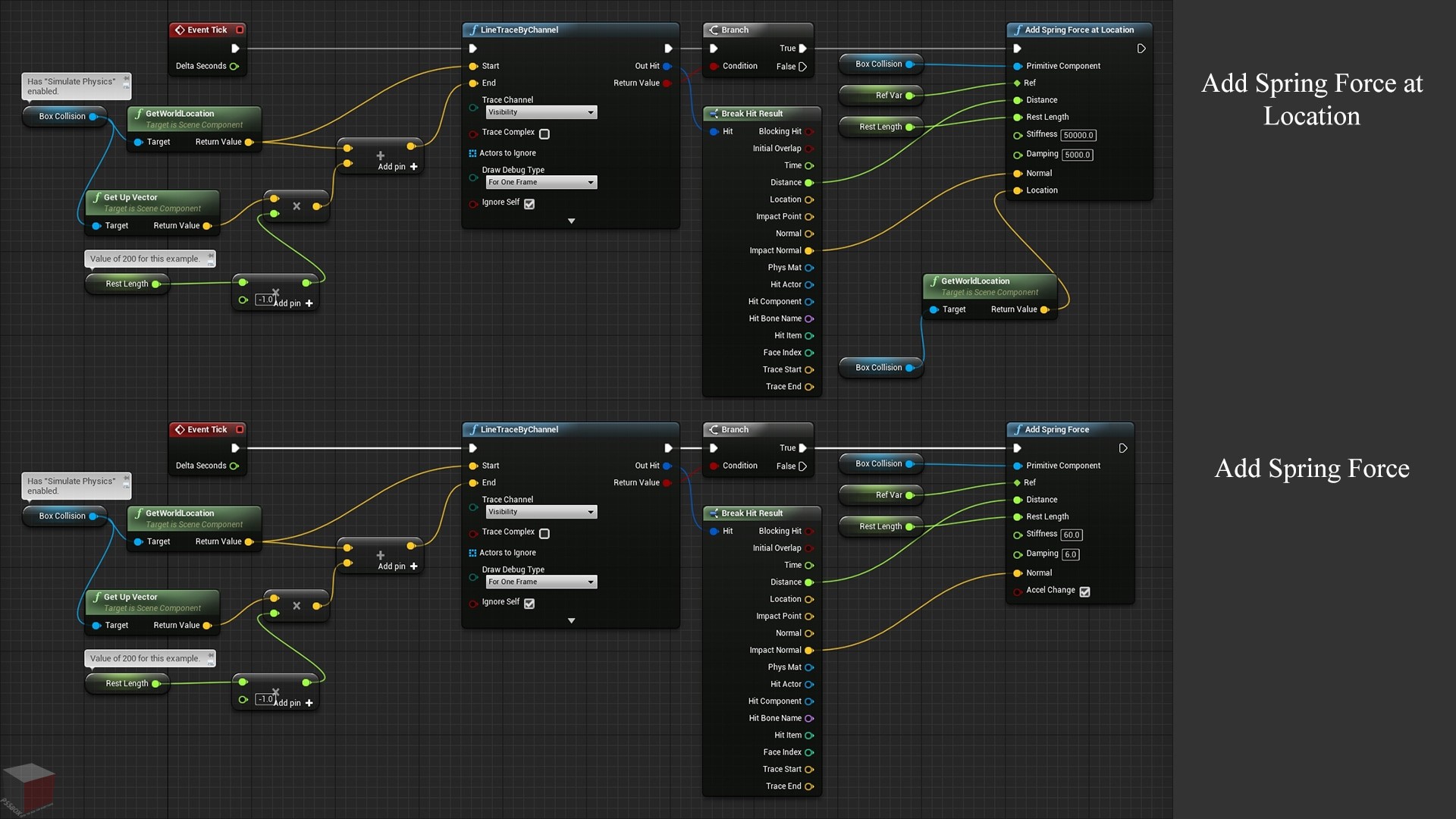Edit Damping value 6.0 field
The width and height of the screenshot is (1456, 819).
click(x=1070, y=555)
